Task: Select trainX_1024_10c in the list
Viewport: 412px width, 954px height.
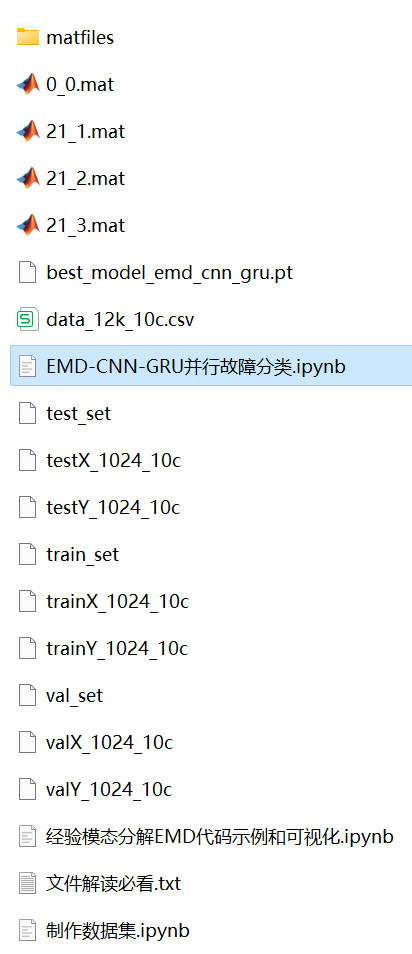Action: point(117,602)
